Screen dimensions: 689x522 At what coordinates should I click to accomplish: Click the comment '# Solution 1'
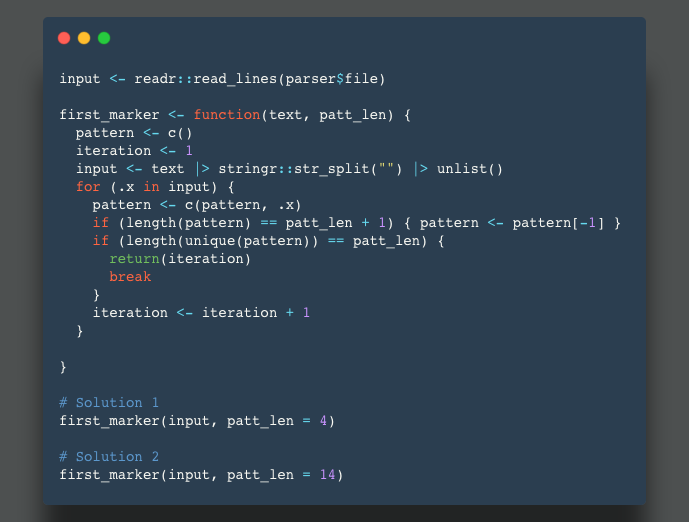pyautogui.click(x=109, y=403)
